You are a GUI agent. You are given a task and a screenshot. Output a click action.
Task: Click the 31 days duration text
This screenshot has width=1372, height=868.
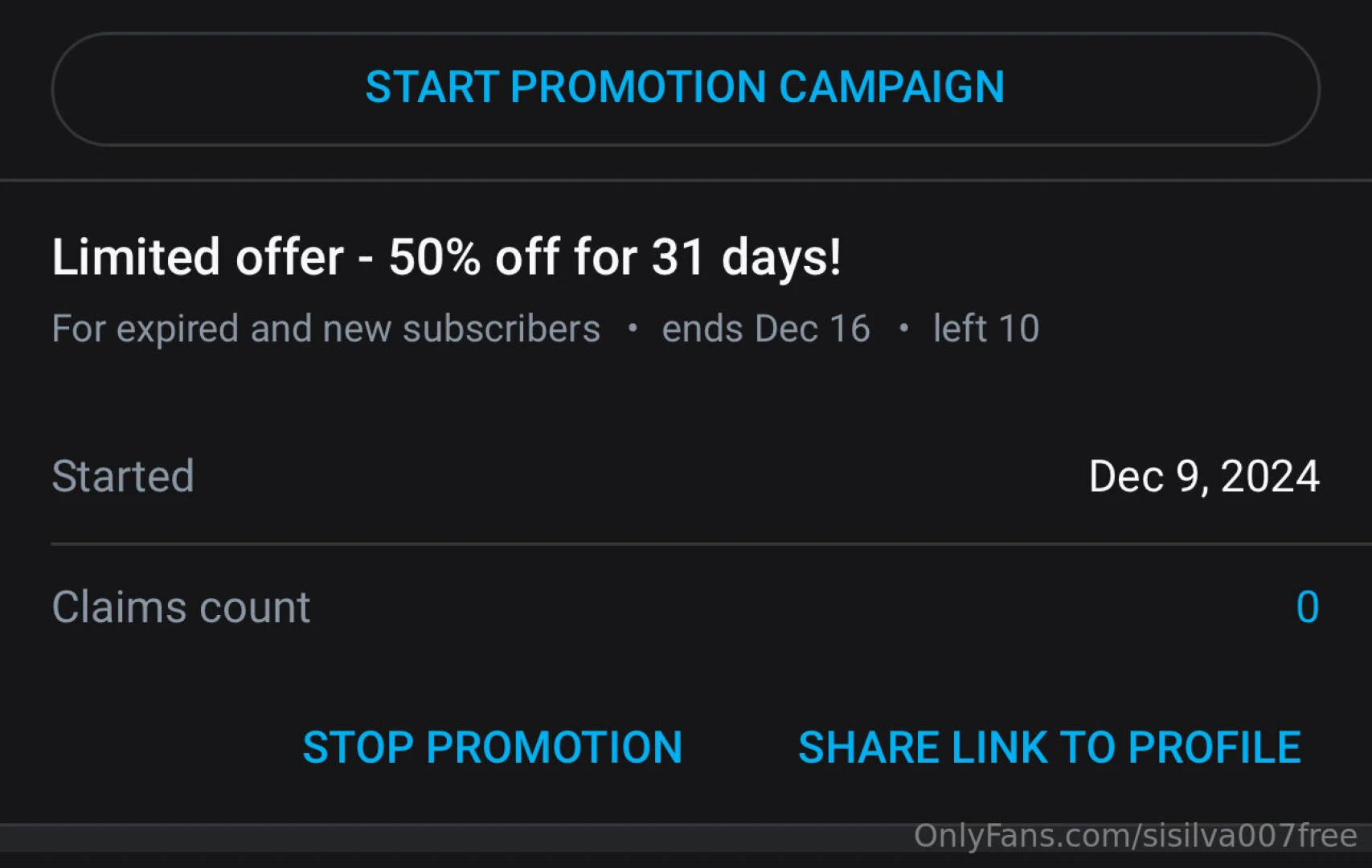tap(747, 256)
